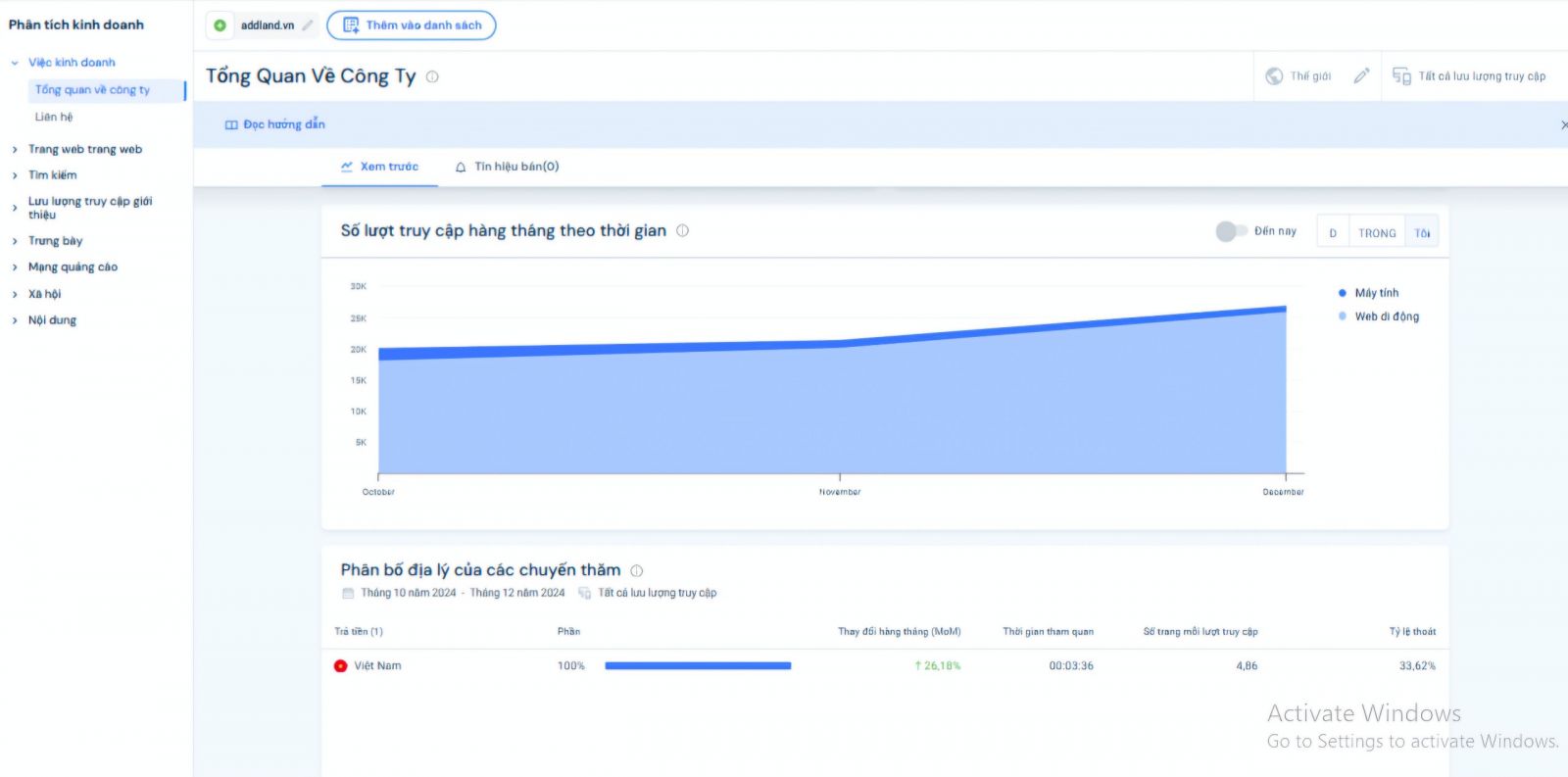Toggle the Đến nay switch
The image size is (1568, 777).
pyautogui.click(x=1230, y=231)
